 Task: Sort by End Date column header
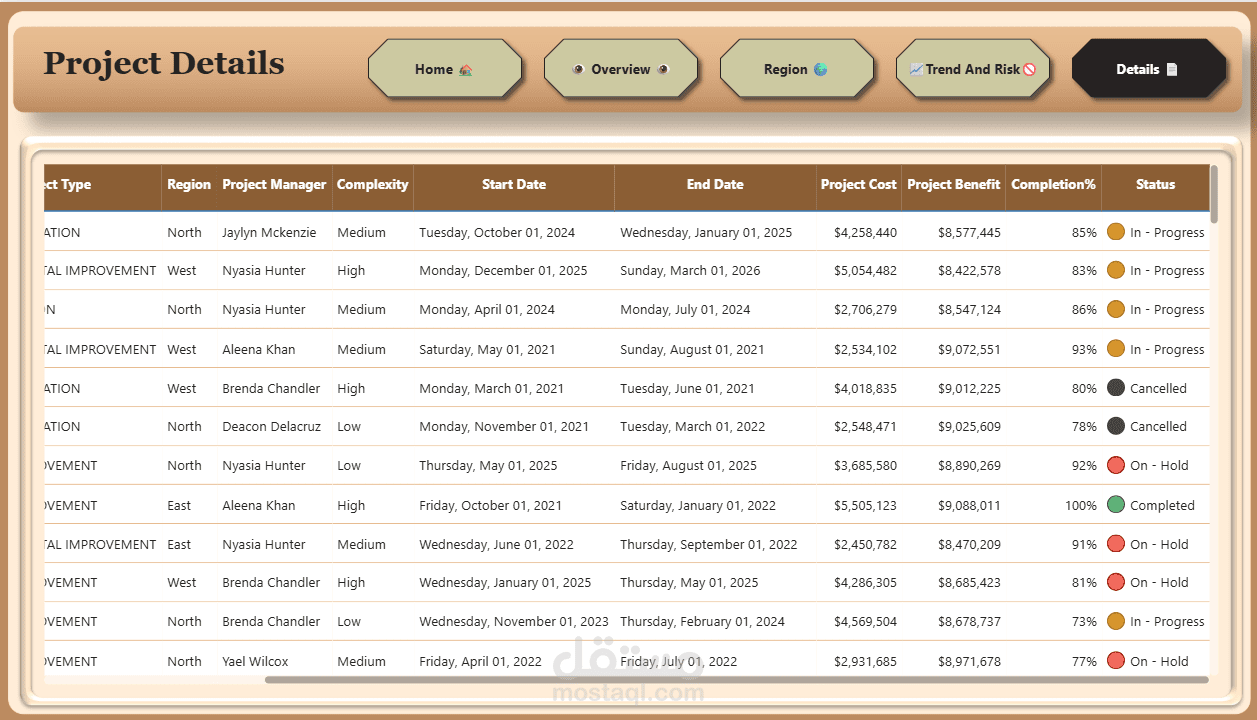[715, 184]
